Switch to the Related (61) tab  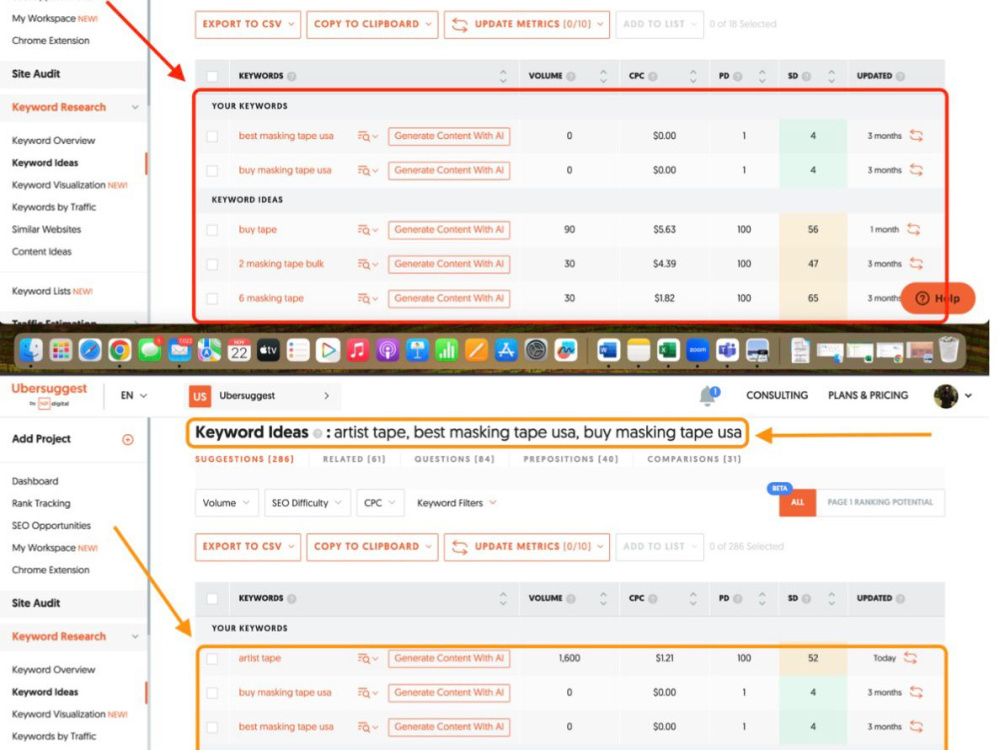pos(354,459)
